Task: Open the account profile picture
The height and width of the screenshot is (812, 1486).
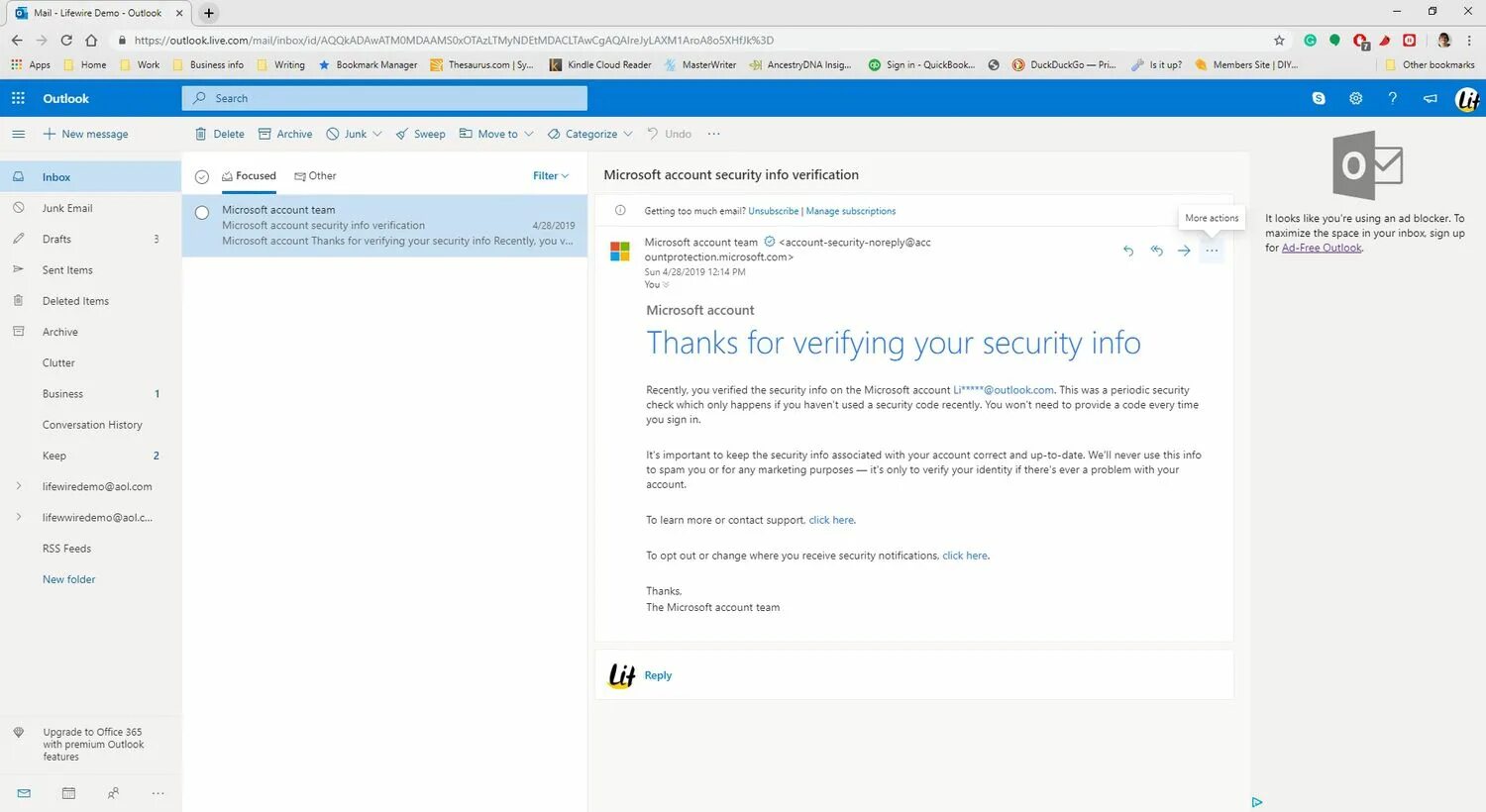Action: tap(1467, 99)
